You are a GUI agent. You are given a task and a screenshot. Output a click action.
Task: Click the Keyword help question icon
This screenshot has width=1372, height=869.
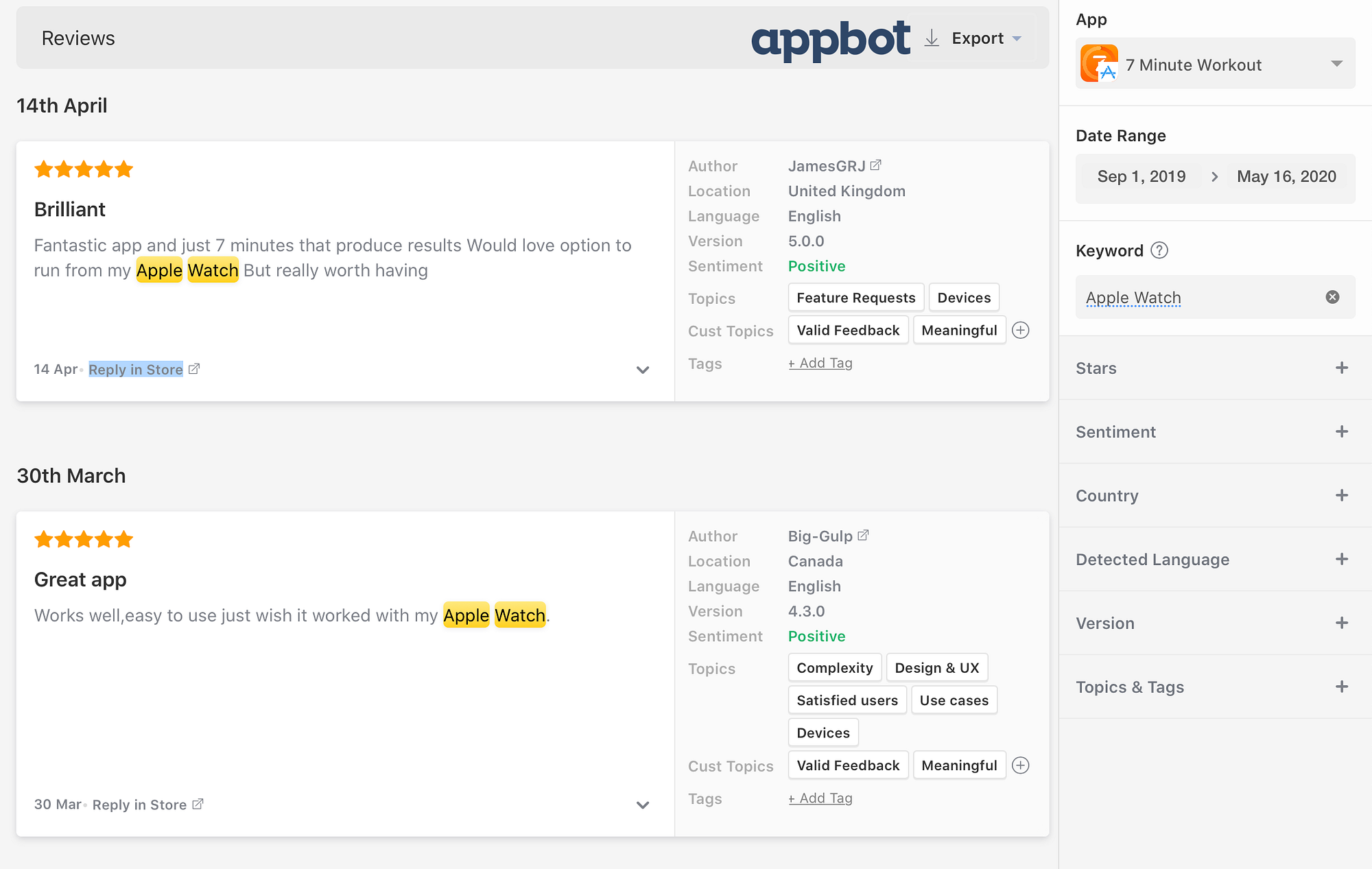(1159, 250)
